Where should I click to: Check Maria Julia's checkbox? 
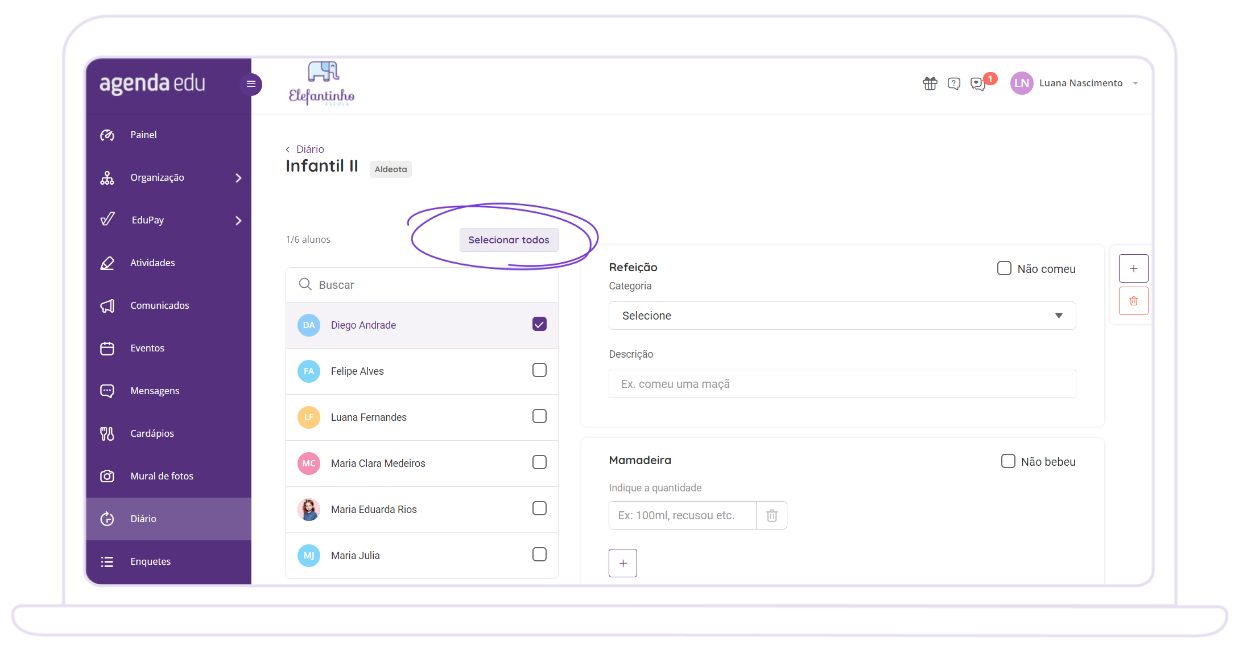point(539,554)
